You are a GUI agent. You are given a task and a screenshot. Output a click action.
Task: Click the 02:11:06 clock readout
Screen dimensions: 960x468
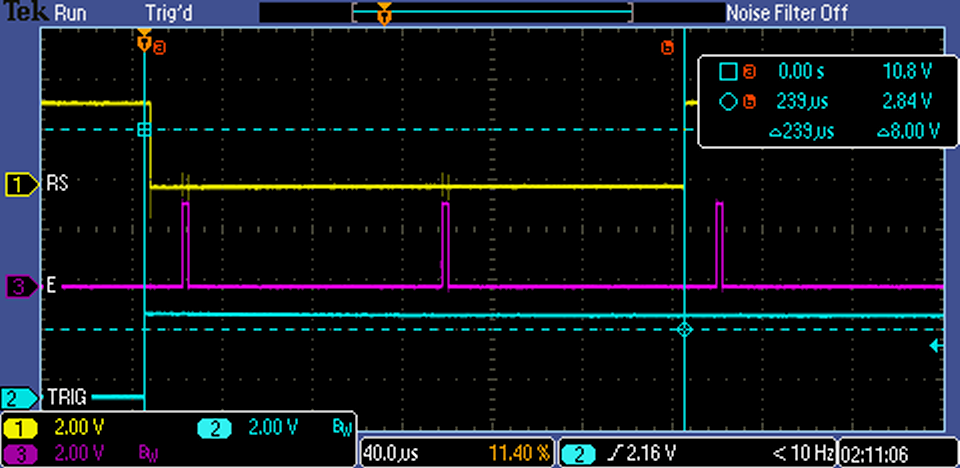point(880,454)
